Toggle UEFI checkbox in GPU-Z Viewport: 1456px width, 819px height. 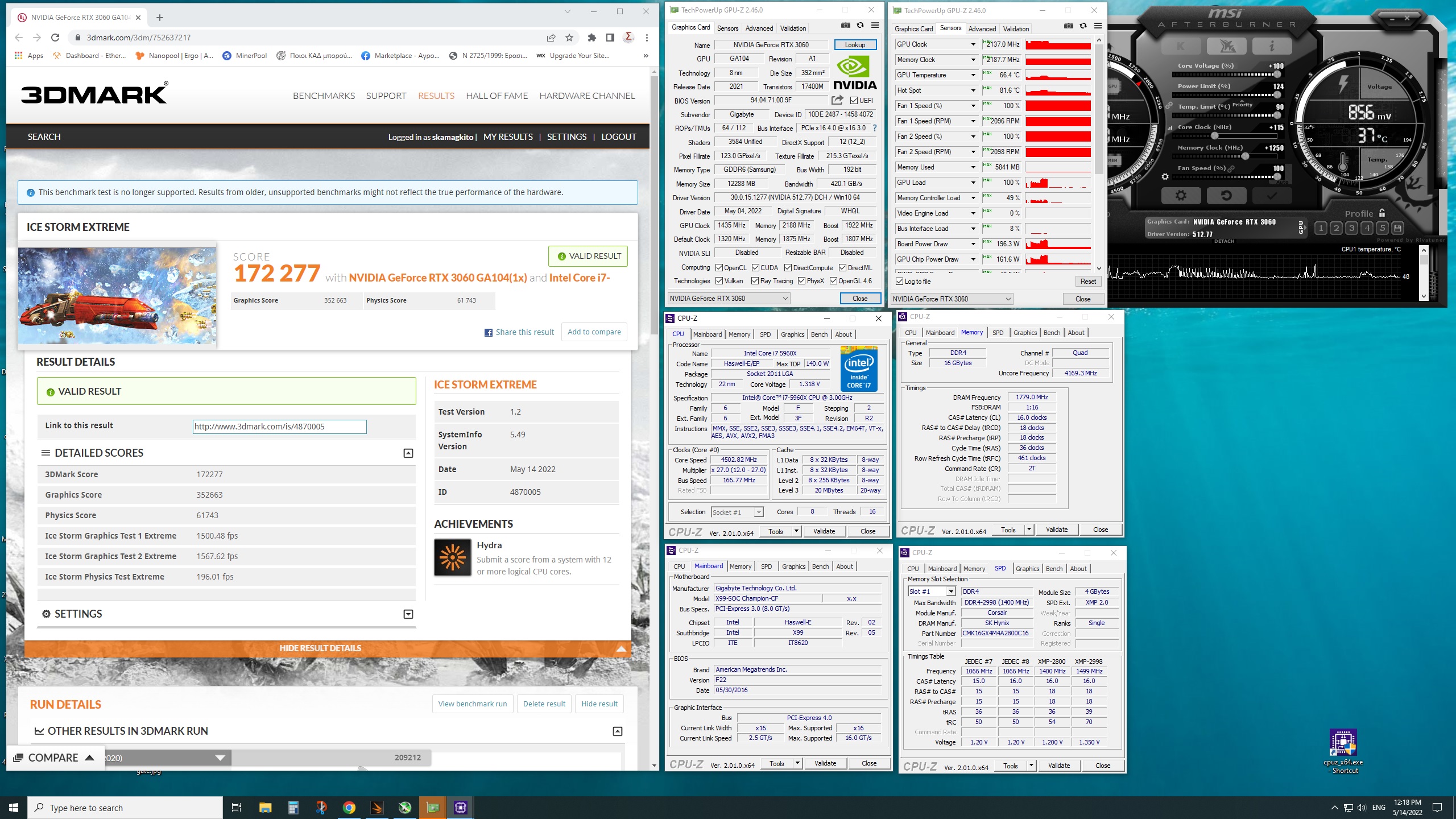[854, 101]
